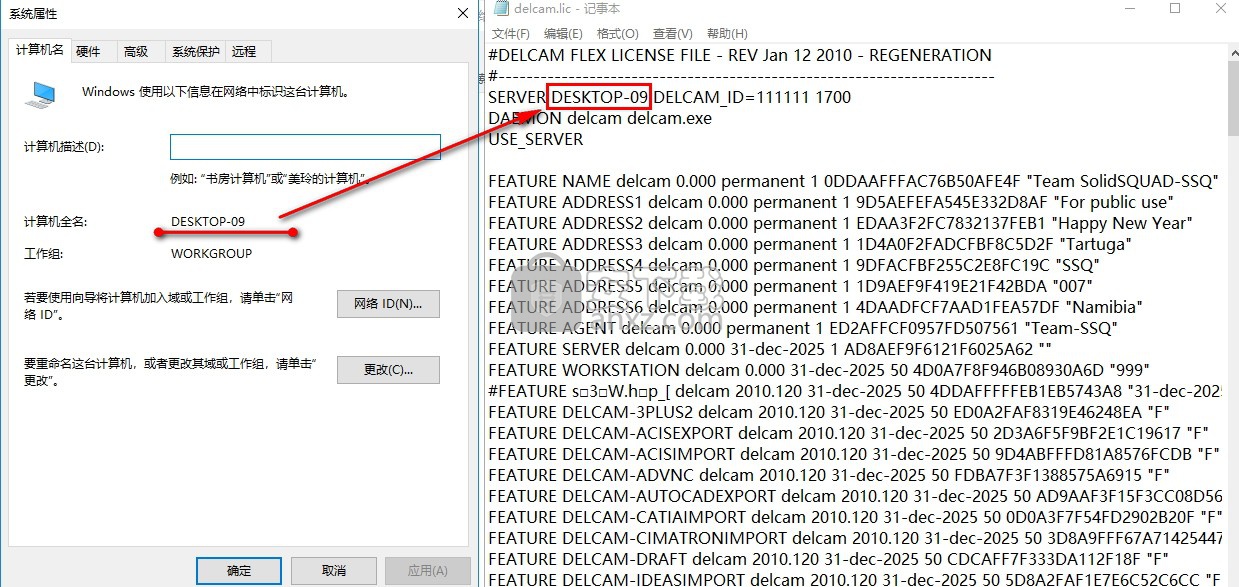Click the #DELCAM FLEX LICENSE FILE header line
The image size is (1239, 587).
click(x=740, y=55)
